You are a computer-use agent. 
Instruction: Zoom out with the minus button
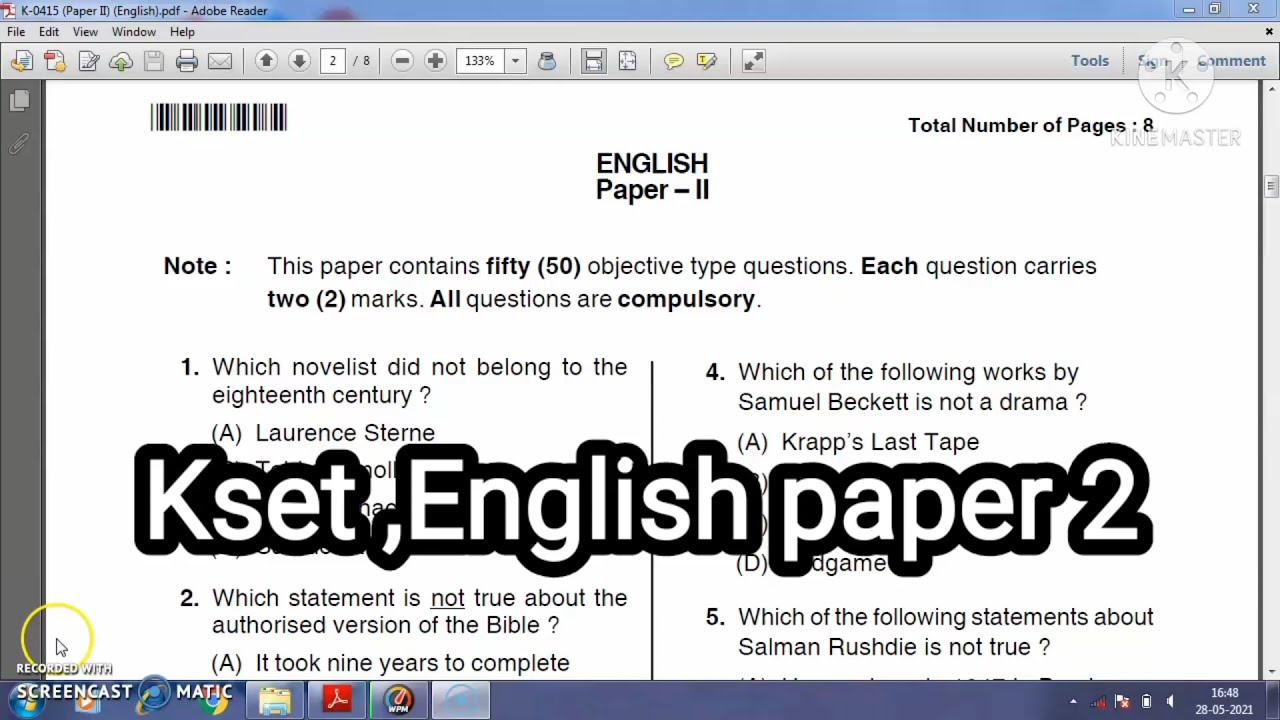pyautogui.click(x=402, y=61)
